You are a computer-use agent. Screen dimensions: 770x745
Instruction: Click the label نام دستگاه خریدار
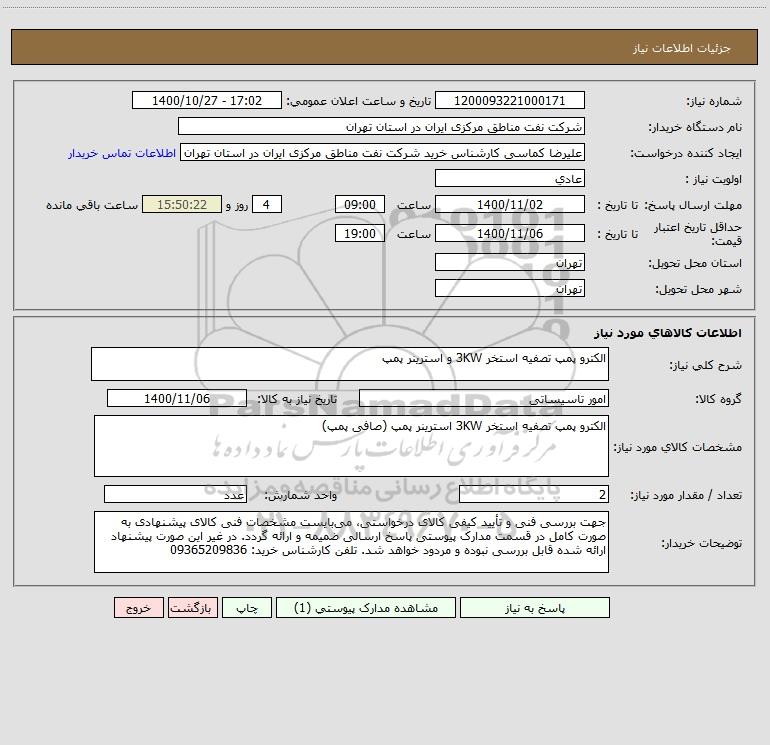tap(695, 127)
